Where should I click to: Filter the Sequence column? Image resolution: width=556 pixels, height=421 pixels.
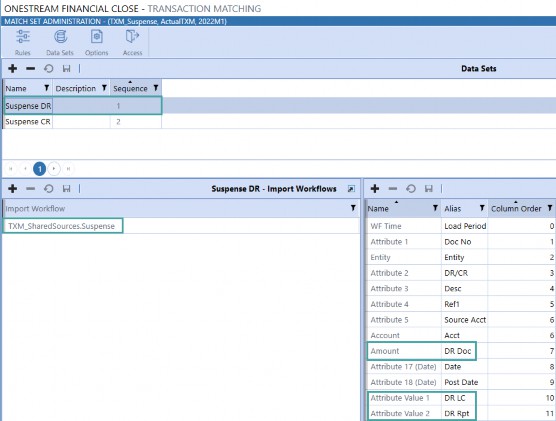point(156,88)
